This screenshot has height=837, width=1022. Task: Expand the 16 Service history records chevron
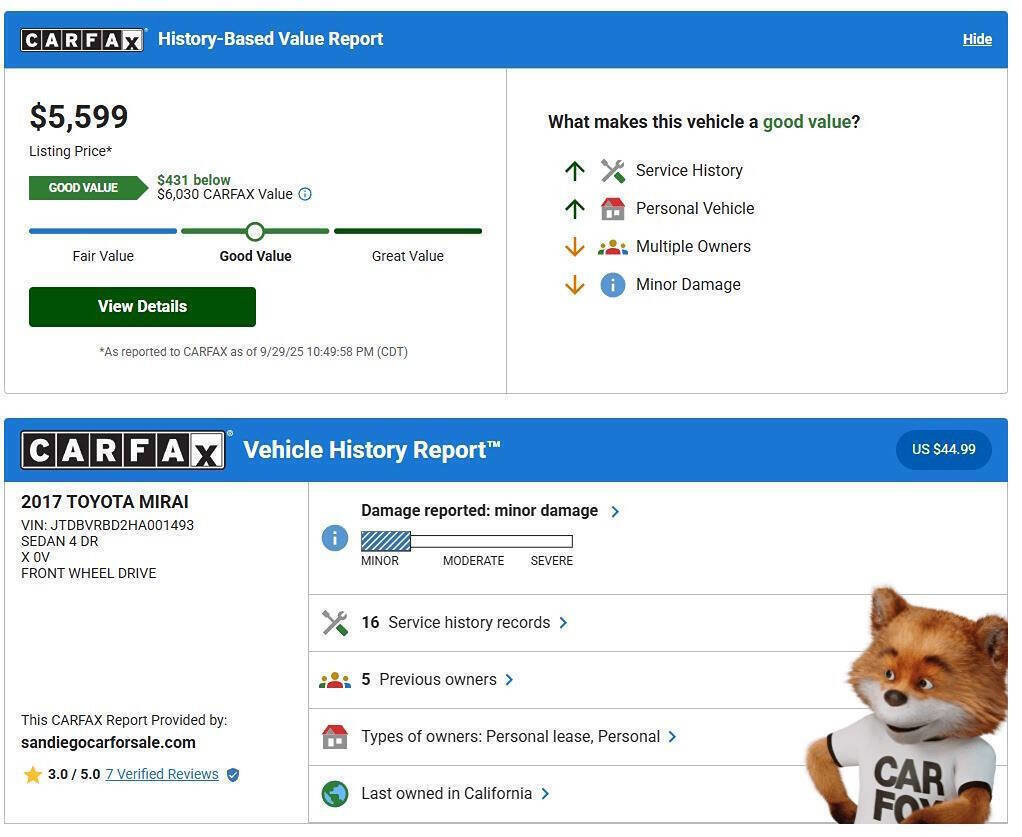coord(563,623)
